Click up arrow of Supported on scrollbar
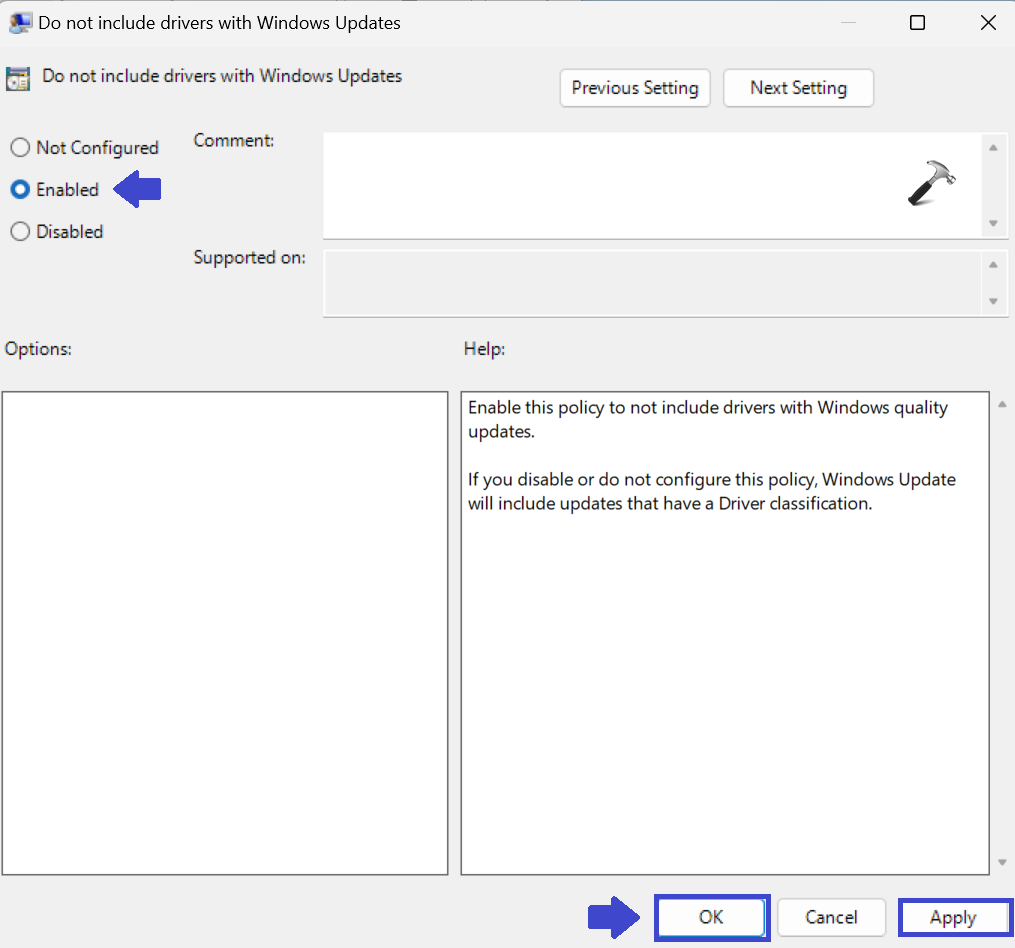Image resolution: width=1015 pixels, height=948 pixels. 993,265
